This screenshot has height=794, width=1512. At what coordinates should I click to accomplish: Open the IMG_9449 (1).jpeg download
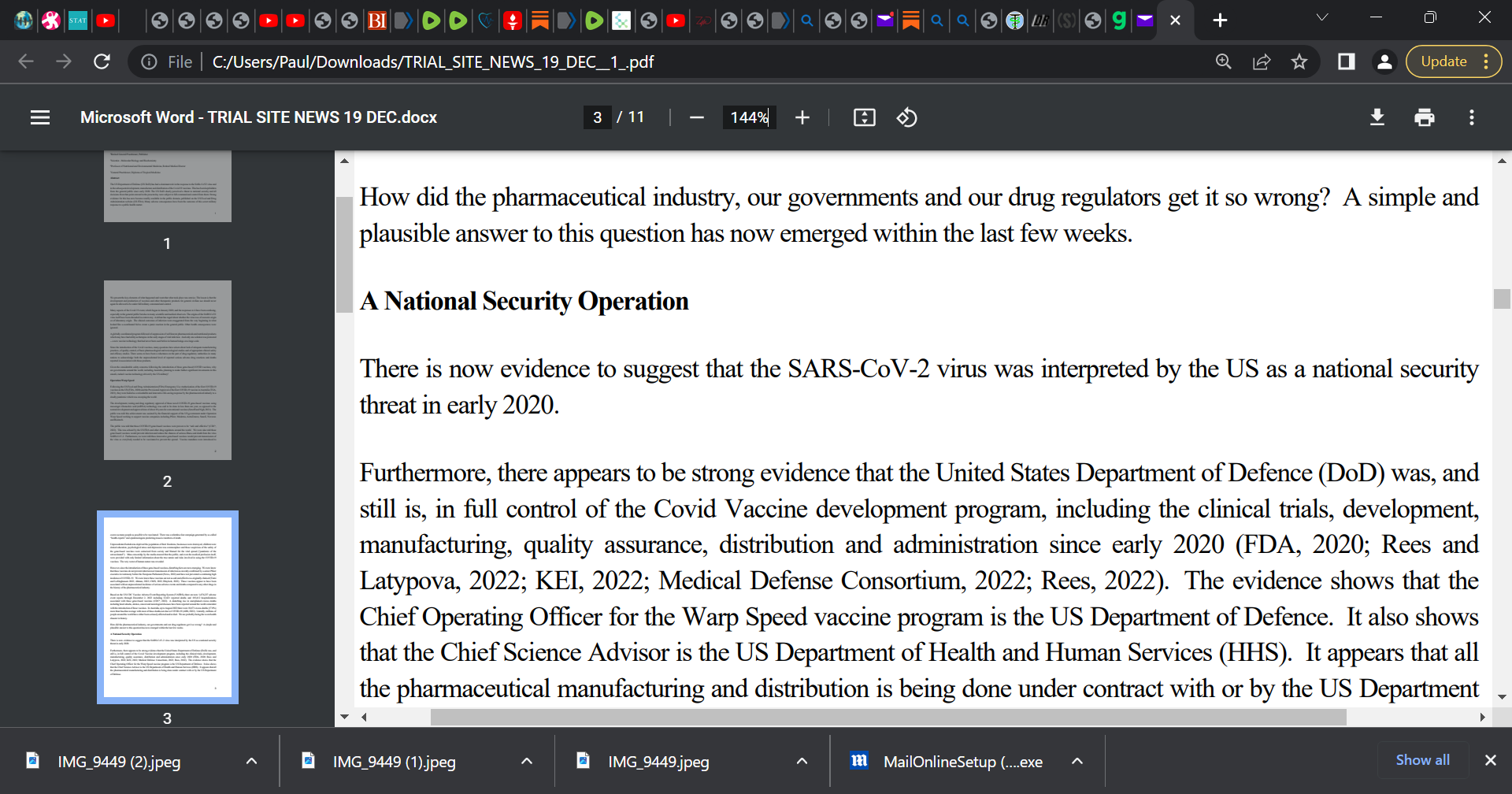(x=394, y=762)
